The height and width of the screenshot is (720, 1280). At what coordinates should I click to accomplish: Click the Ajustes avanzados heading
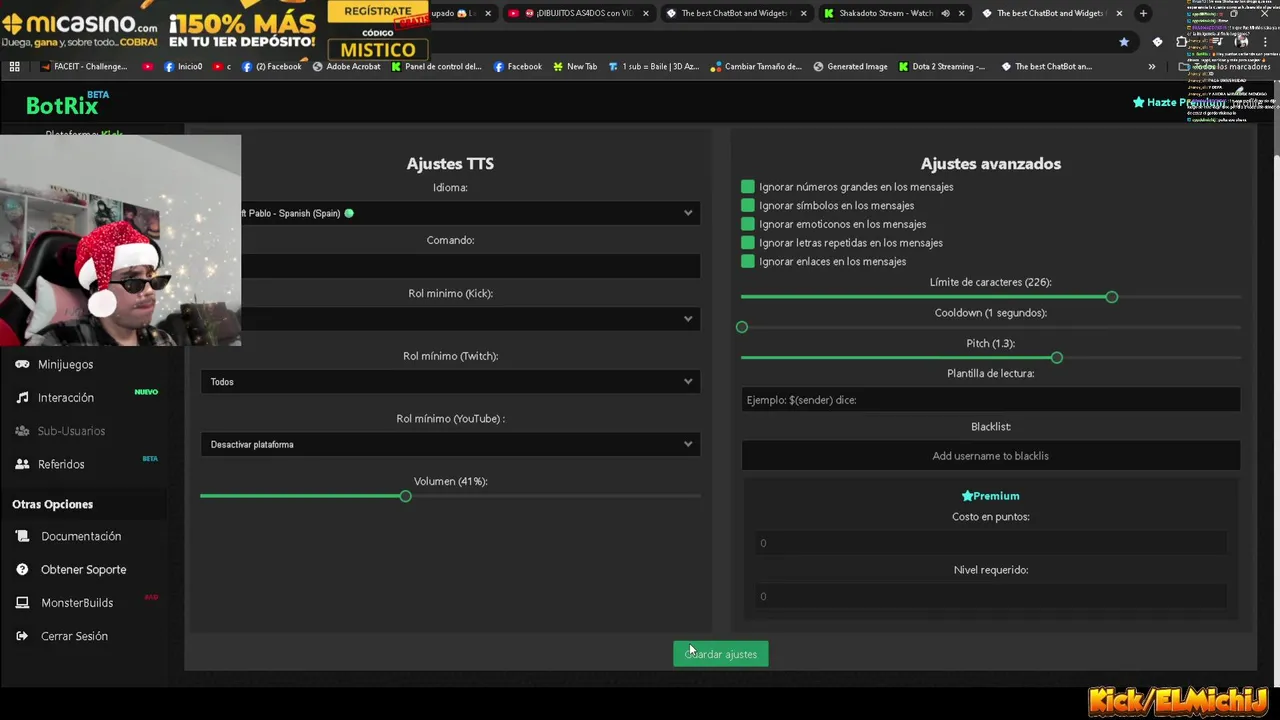[991, 164]
